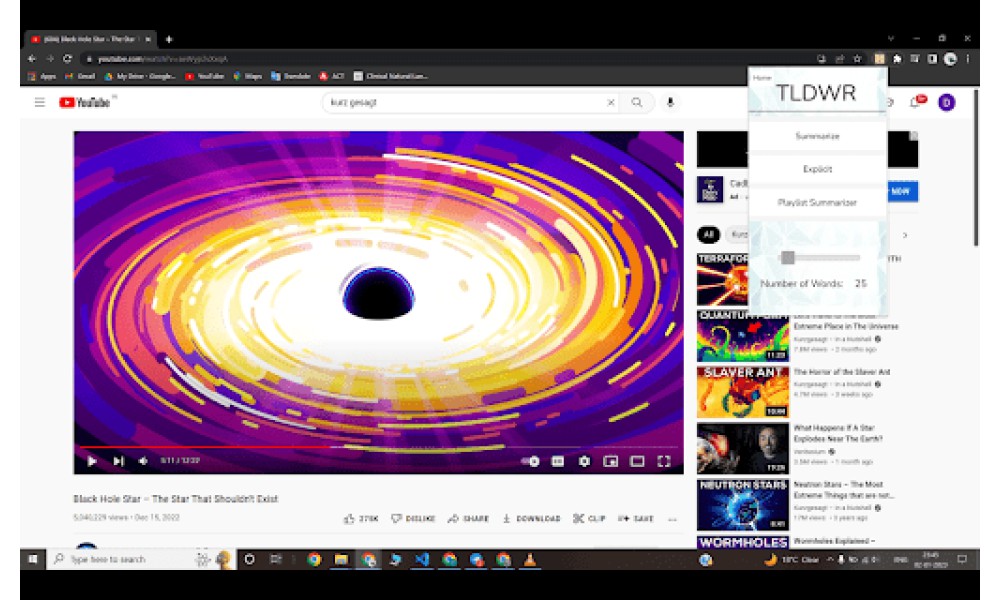
Task: Like the video with thumbs up
Action: point(362,518)
